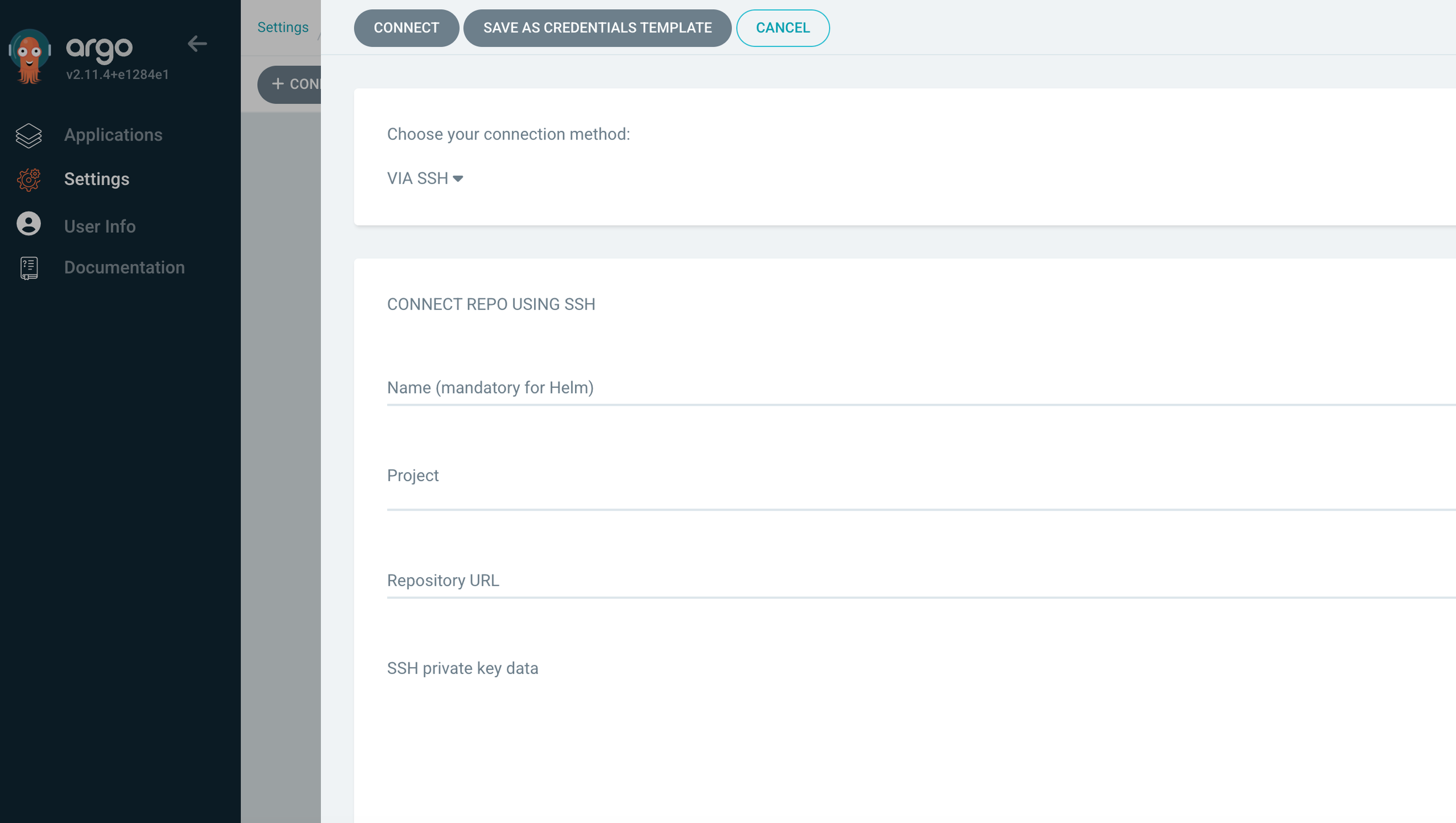The height and width of the screenshot is (823, 1456).
Task: Click into the Repository URL field
Action: (910, 581)
